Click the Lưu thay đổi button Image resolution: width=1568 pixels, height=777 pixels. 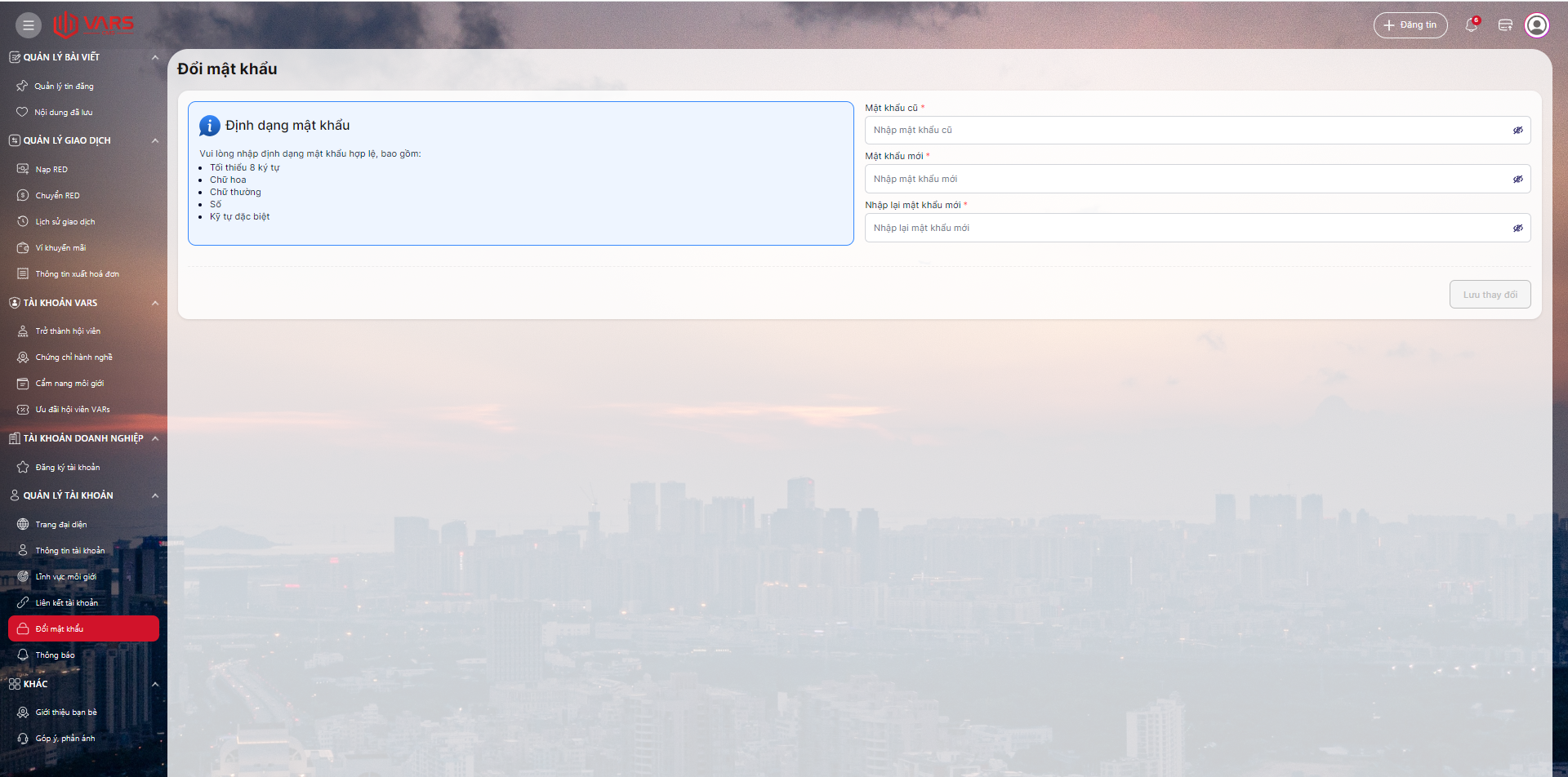click(x=1490, y=295)
